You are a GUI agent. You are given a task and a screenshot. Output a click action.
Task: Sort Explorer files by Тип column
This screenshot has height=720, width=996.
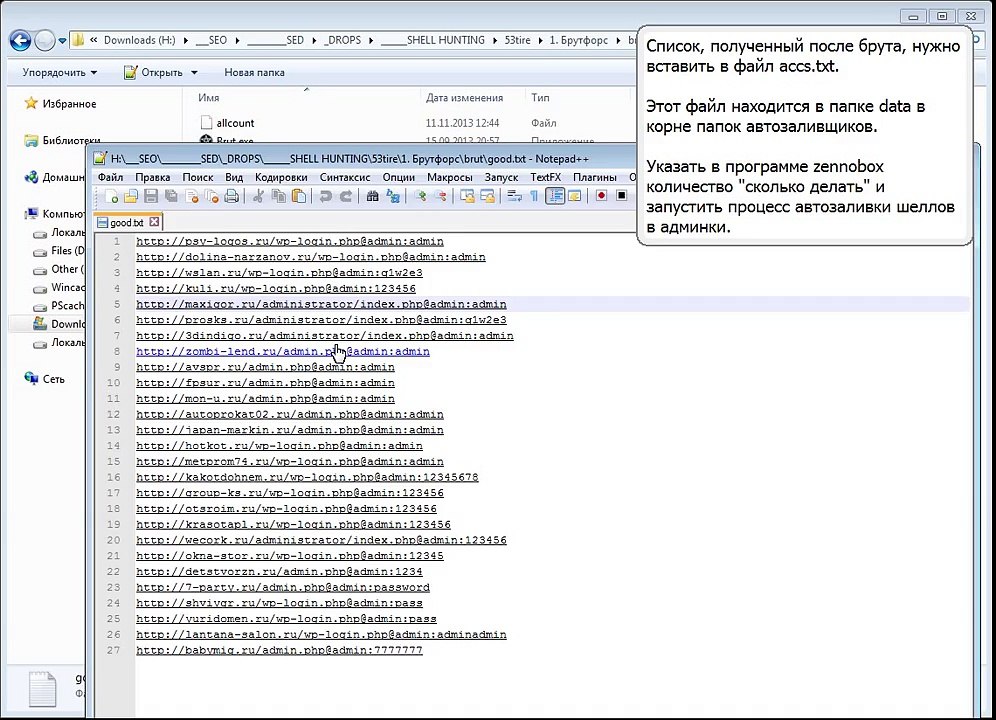click(541, 98)
